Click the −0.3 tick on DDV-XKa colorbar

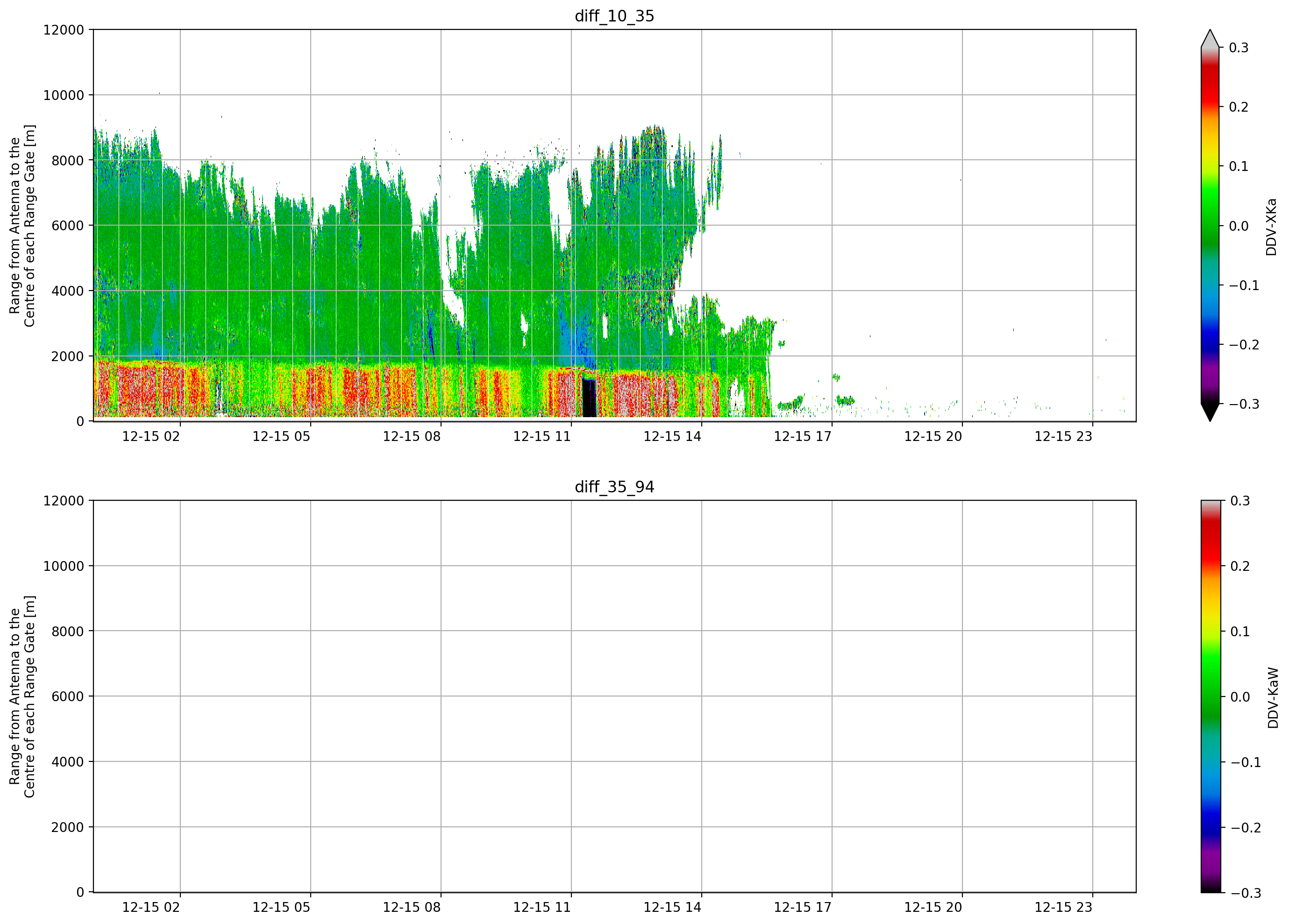[x=1244, y=405]
